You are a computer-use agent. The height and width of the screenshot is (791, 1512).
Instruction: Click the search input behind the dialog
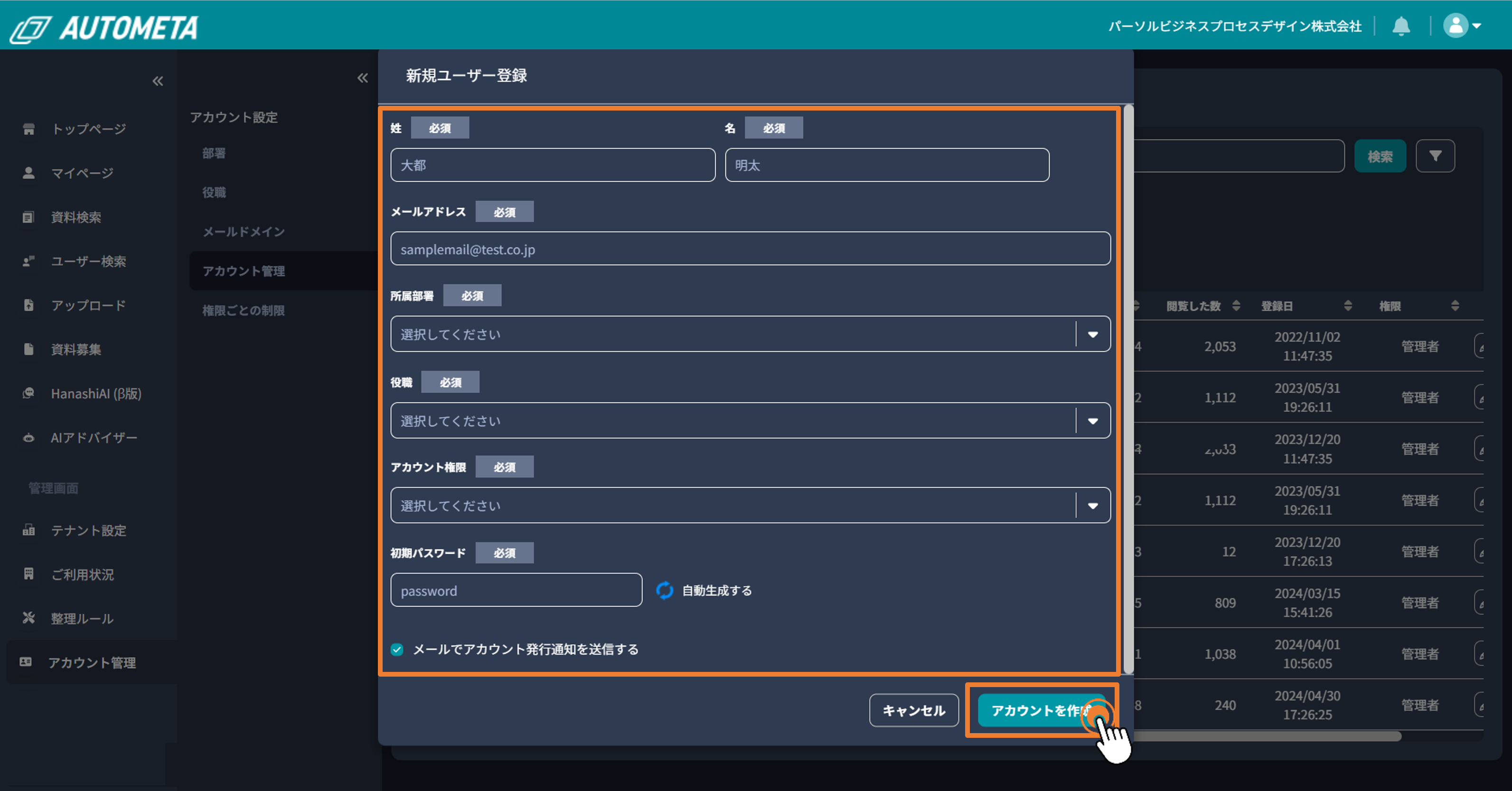click(x=1239, y=156)
